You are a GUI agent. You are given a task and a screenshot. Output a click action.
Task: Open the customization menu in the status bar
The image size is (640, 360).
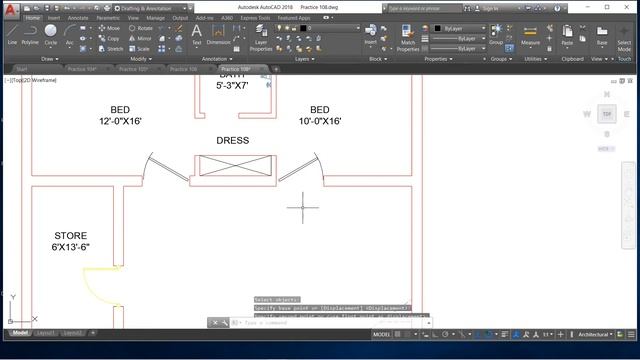tap(631, 335)
